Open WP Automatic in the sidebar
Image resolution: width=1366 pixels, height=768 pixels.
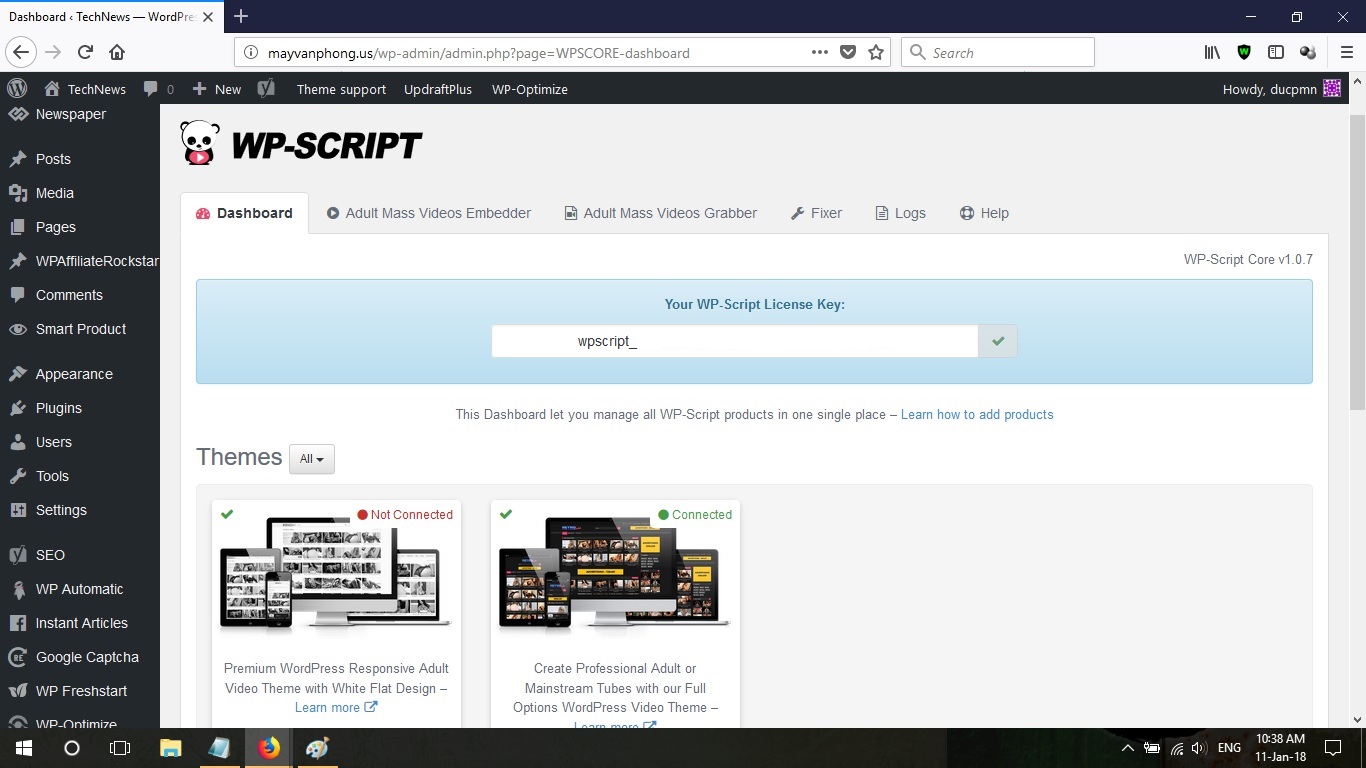[80, 589]
